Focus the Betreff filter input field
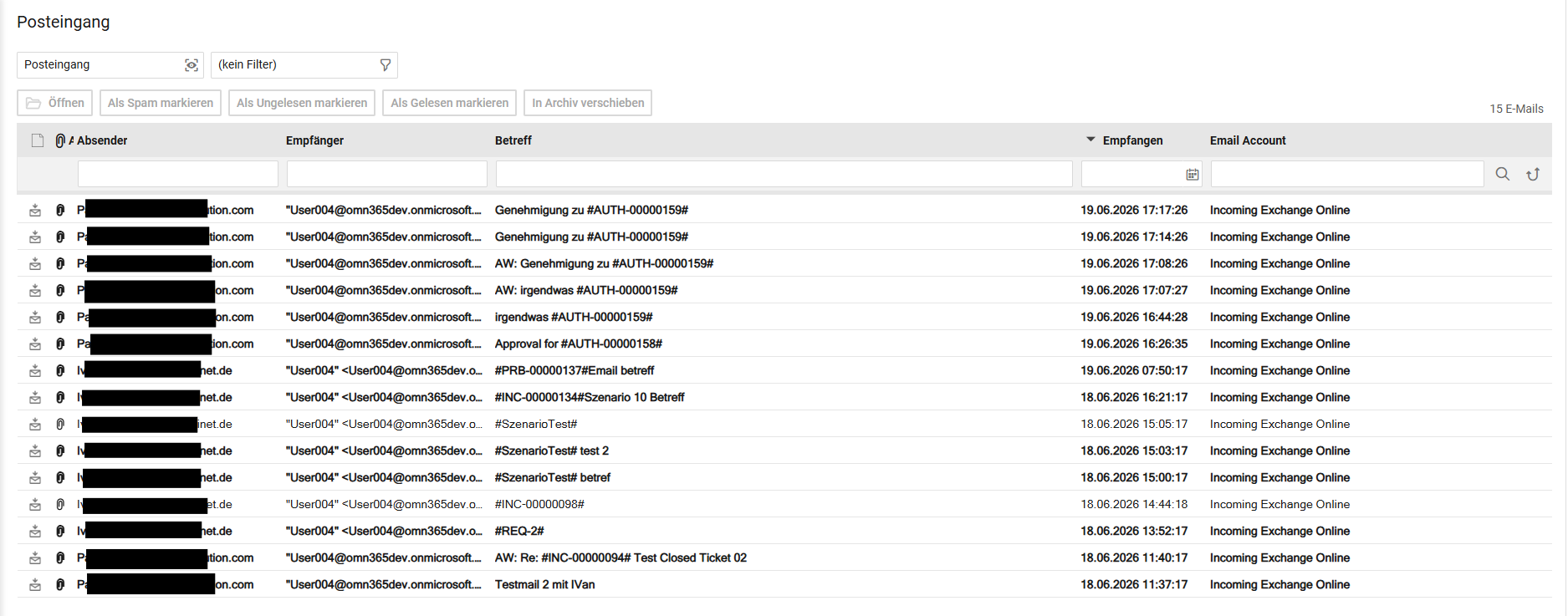Image resolution: width=1568 pixels, height=616 pixels. [x=784, y=174]
